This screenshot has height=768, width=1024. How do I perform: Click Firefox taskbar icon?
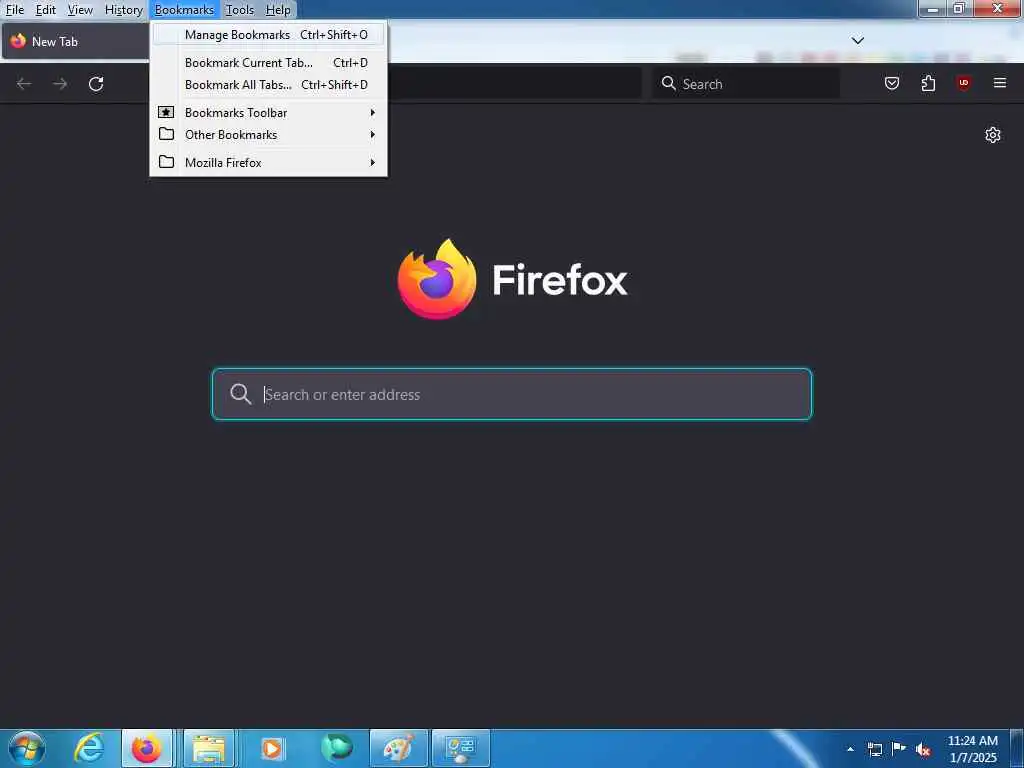[147, 748]
